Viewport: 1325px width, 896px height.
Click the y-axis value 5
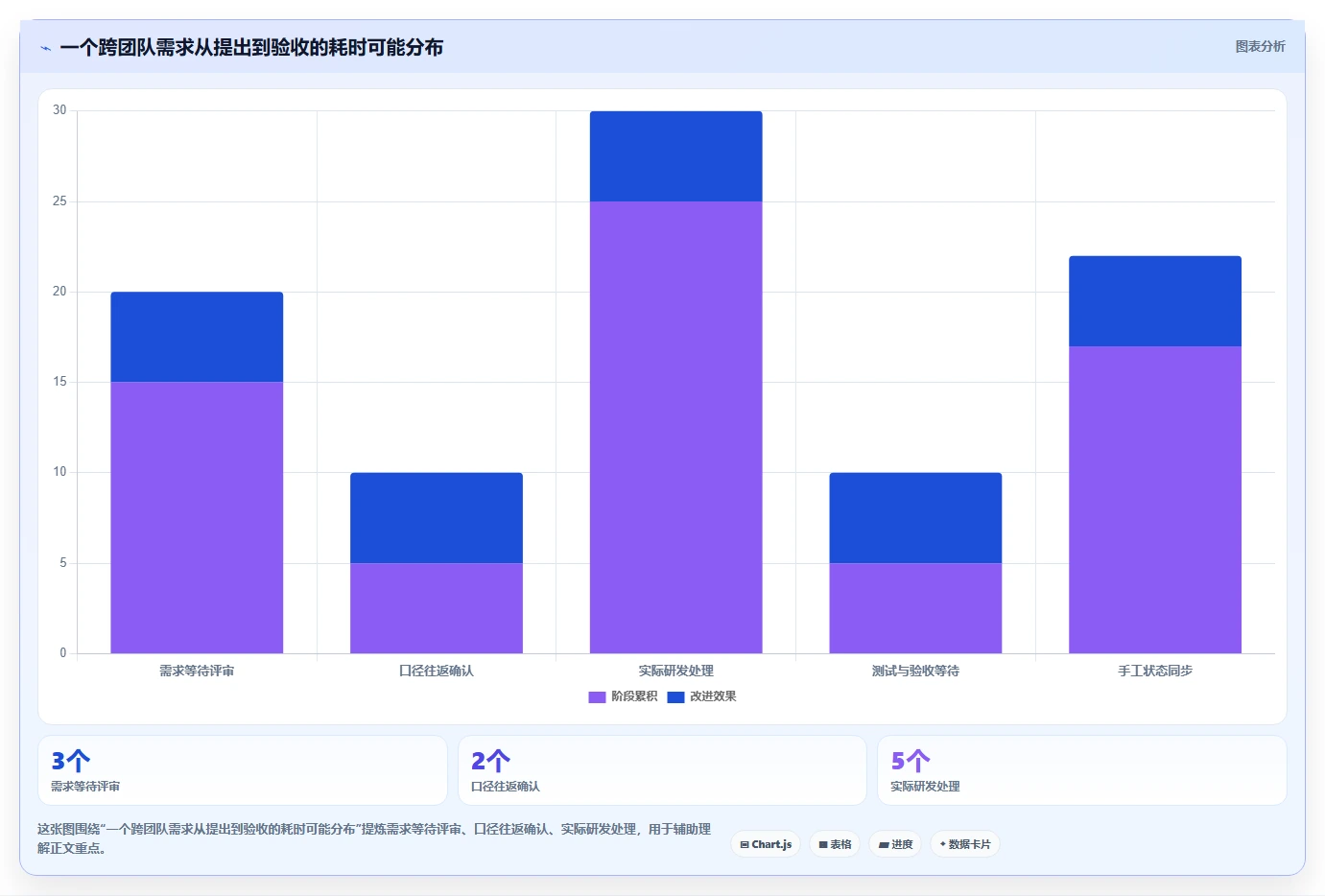click(x=63, y=563)
